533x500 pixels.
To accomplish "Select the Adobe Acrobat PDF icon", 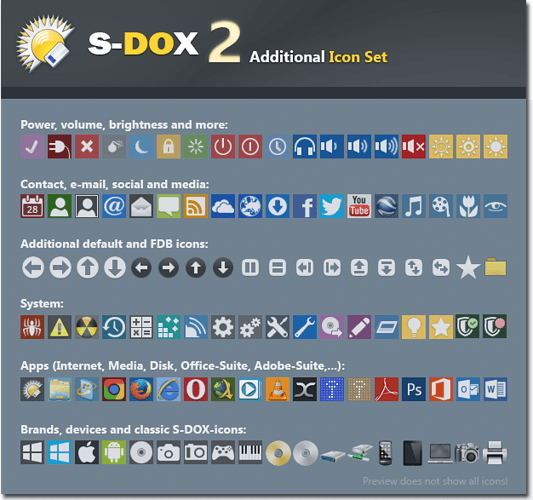I will click(386, 389).
